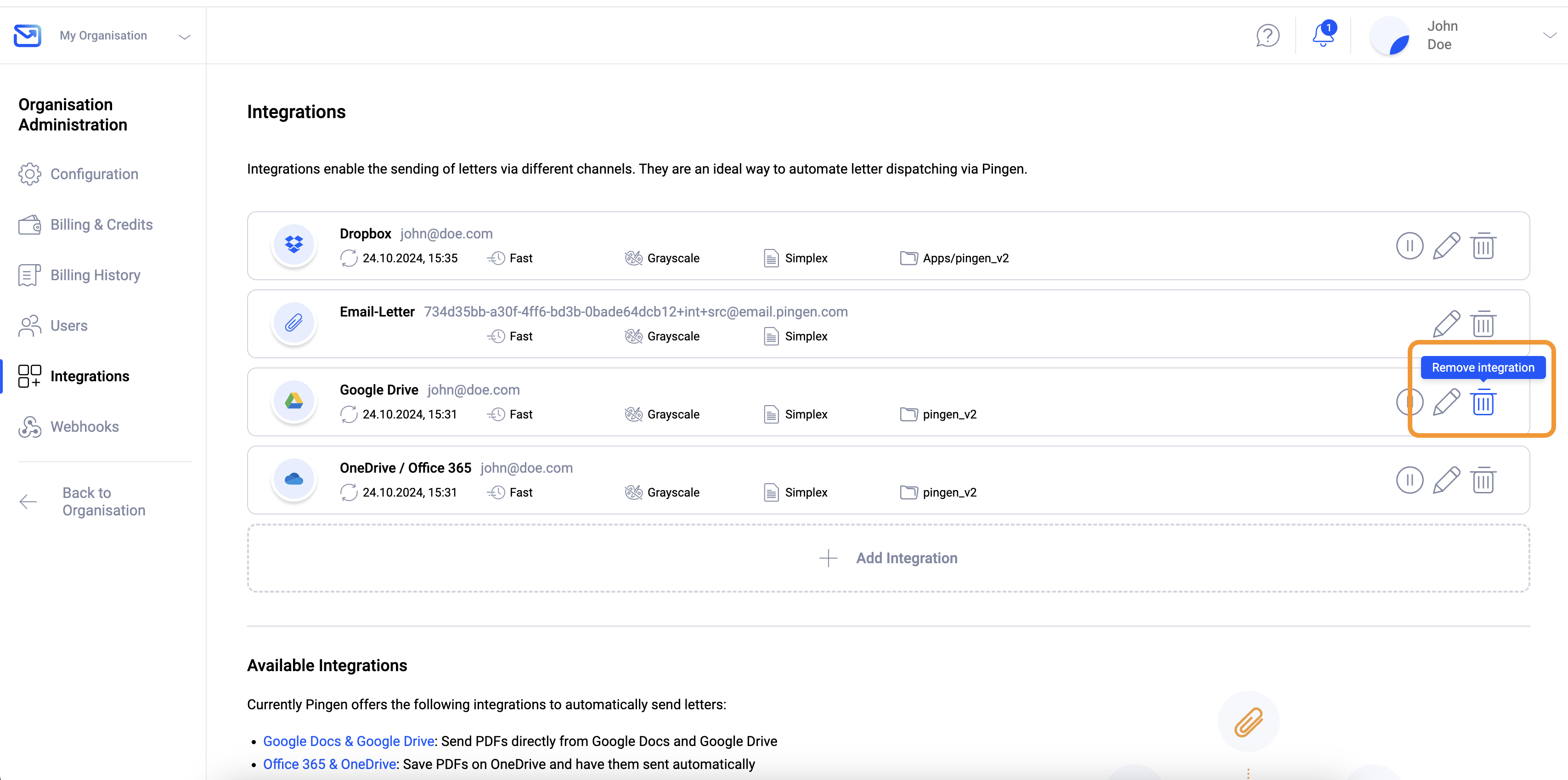The height and width of the screenshot is (780, 1568).
Task: Click the OneDrive cloud logo icon
Action: [294, 479]
